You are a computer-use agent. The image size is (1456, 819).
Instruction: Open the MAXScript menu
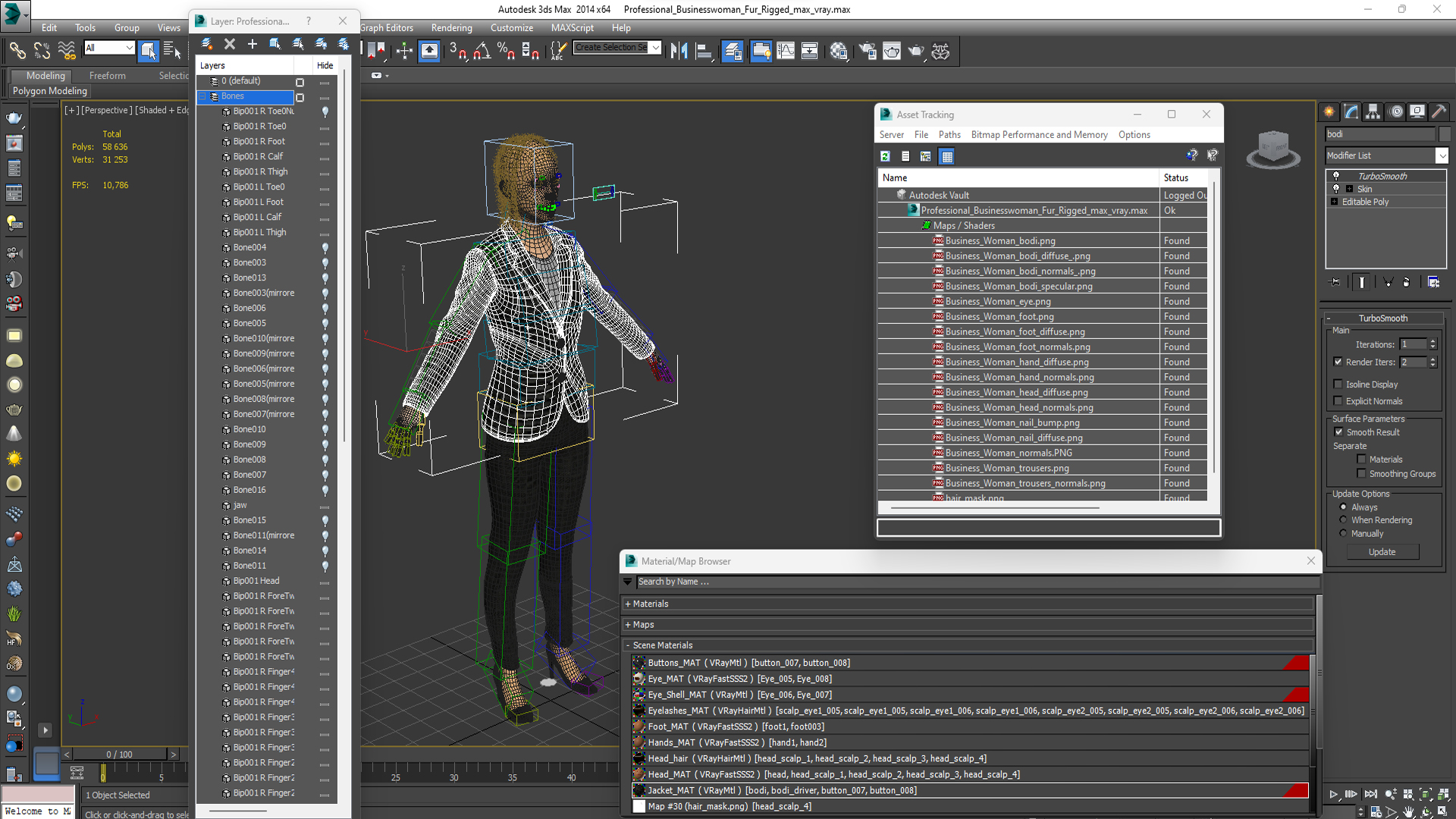tap(572, 27)
